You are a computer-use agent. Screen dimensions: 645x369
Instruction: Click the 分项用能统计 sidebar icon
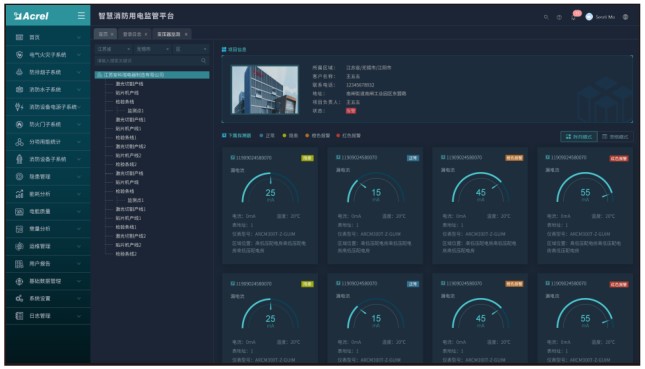tap(19, 142)
